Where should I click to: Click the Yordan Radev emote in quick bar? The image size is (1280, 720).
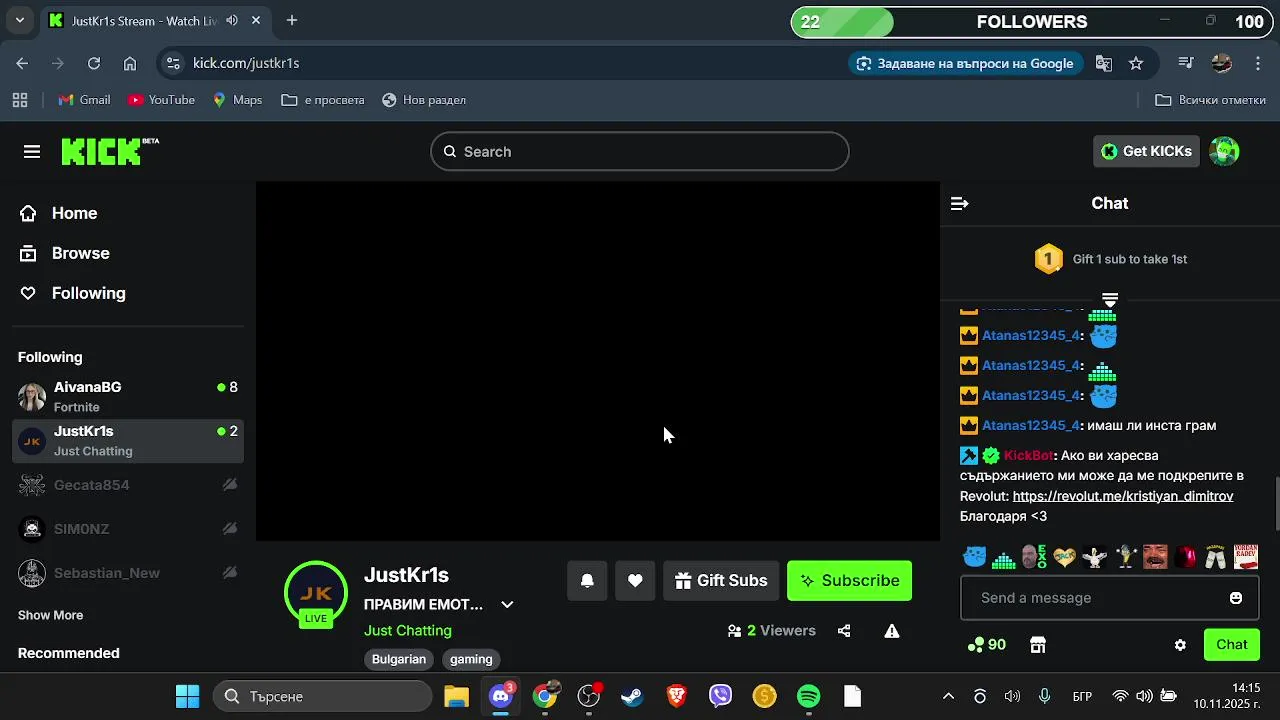(1246, 557)
